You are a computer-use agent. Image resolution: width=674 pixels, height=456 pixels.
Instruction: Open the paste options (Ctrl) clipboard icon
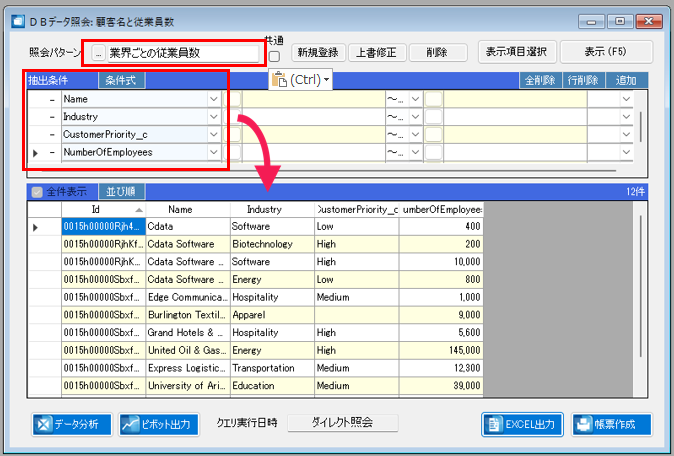tap(300, 80)
